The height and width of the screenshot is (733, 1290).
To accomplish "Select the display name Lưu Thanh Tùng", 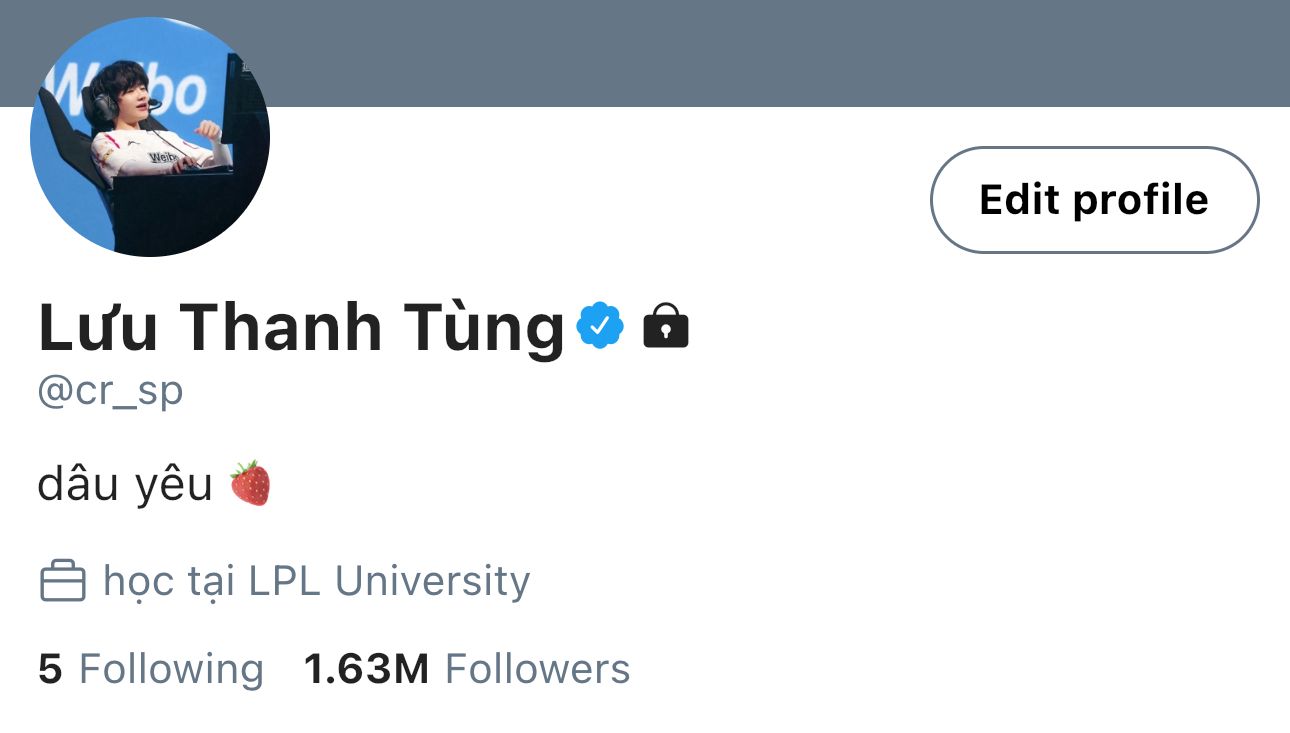I will 300,327.
